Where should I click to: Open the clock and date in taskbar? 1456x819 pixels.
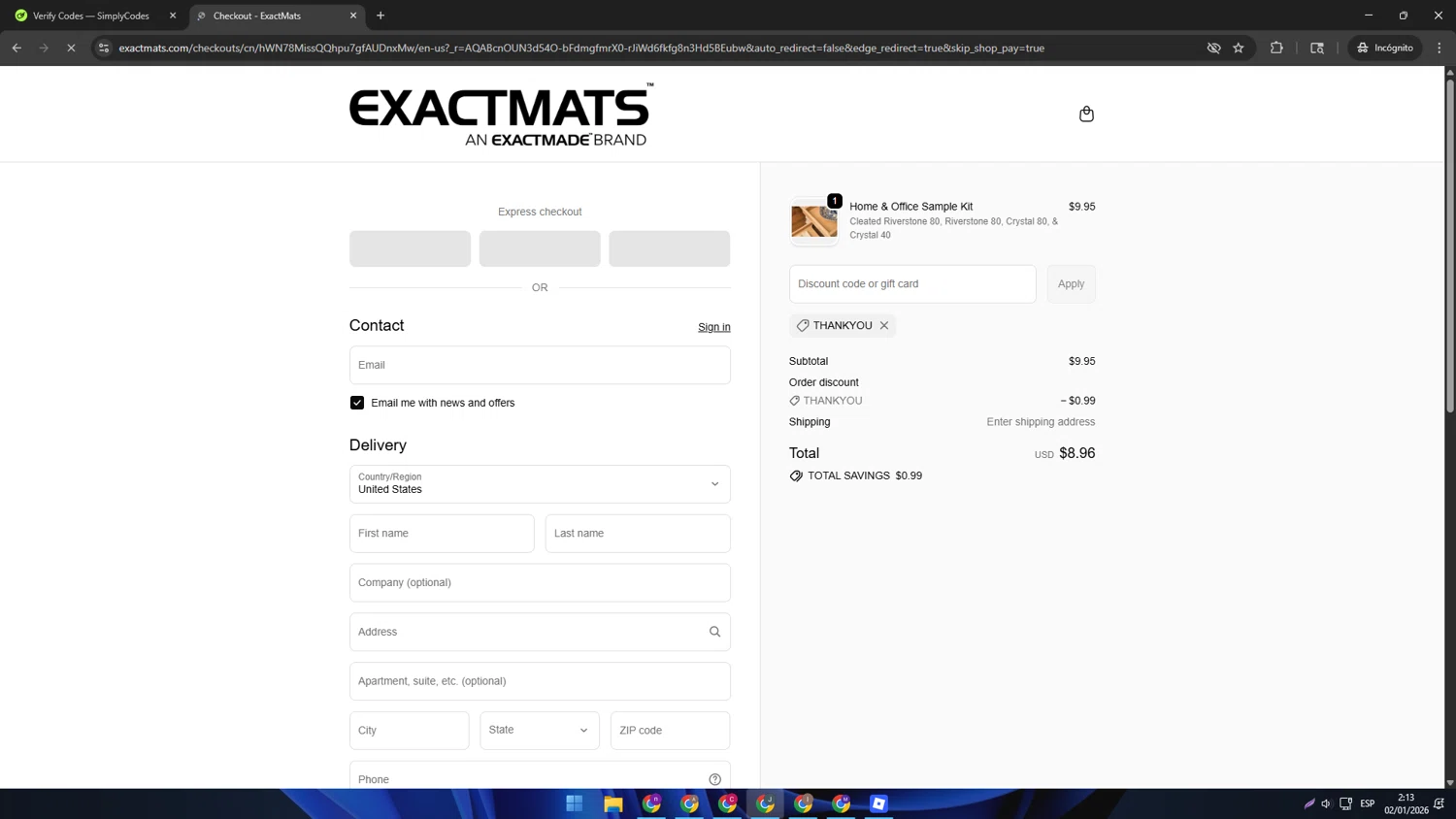click(1406, 803)
